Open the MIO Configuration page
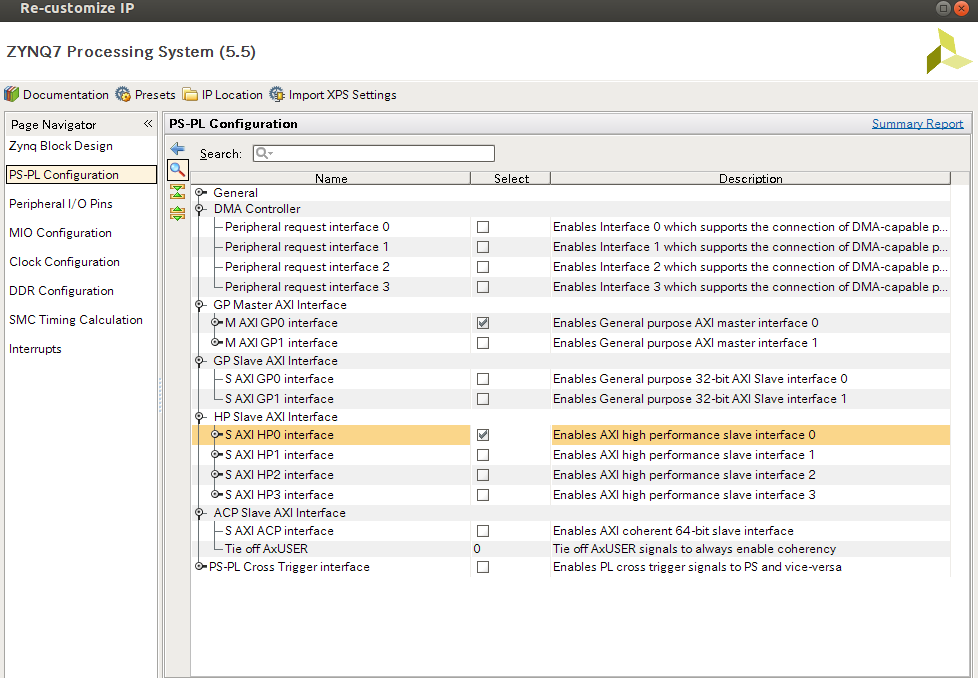This screenshot has height=678, width=978. (61, 233)
